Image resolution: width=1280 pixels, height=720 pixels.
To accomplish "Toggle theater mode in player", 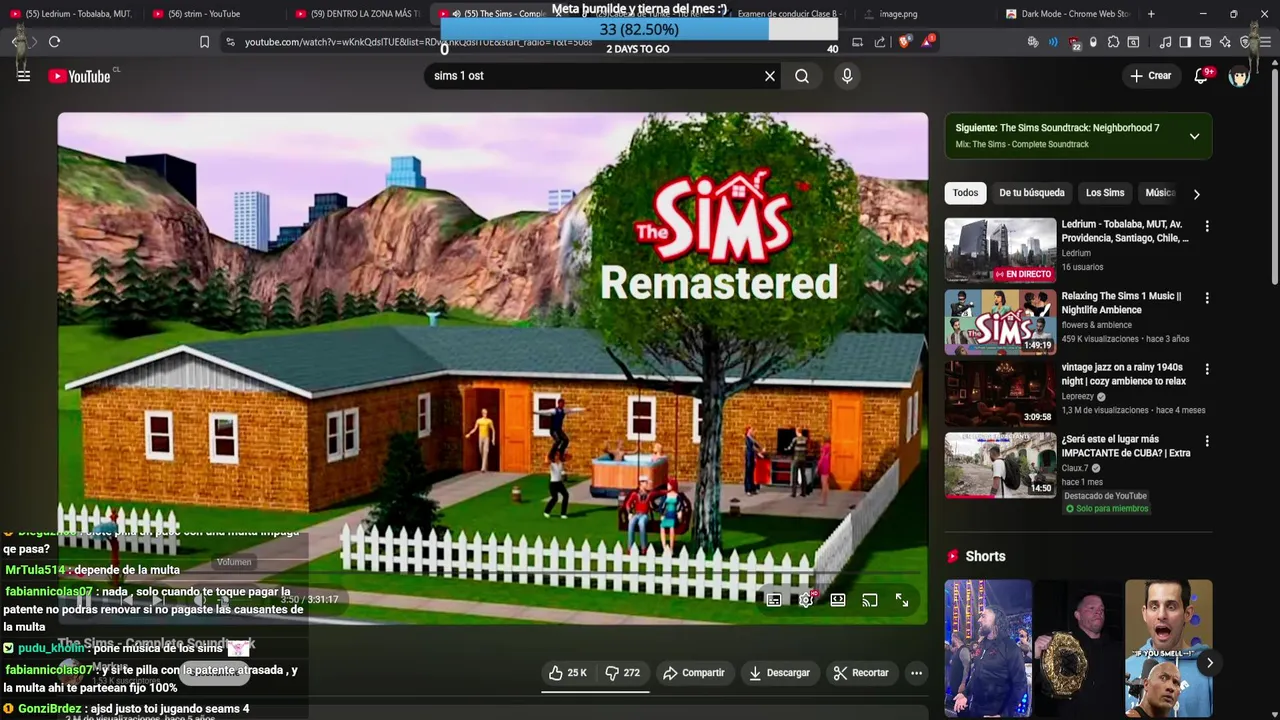I will coord(838,600).
